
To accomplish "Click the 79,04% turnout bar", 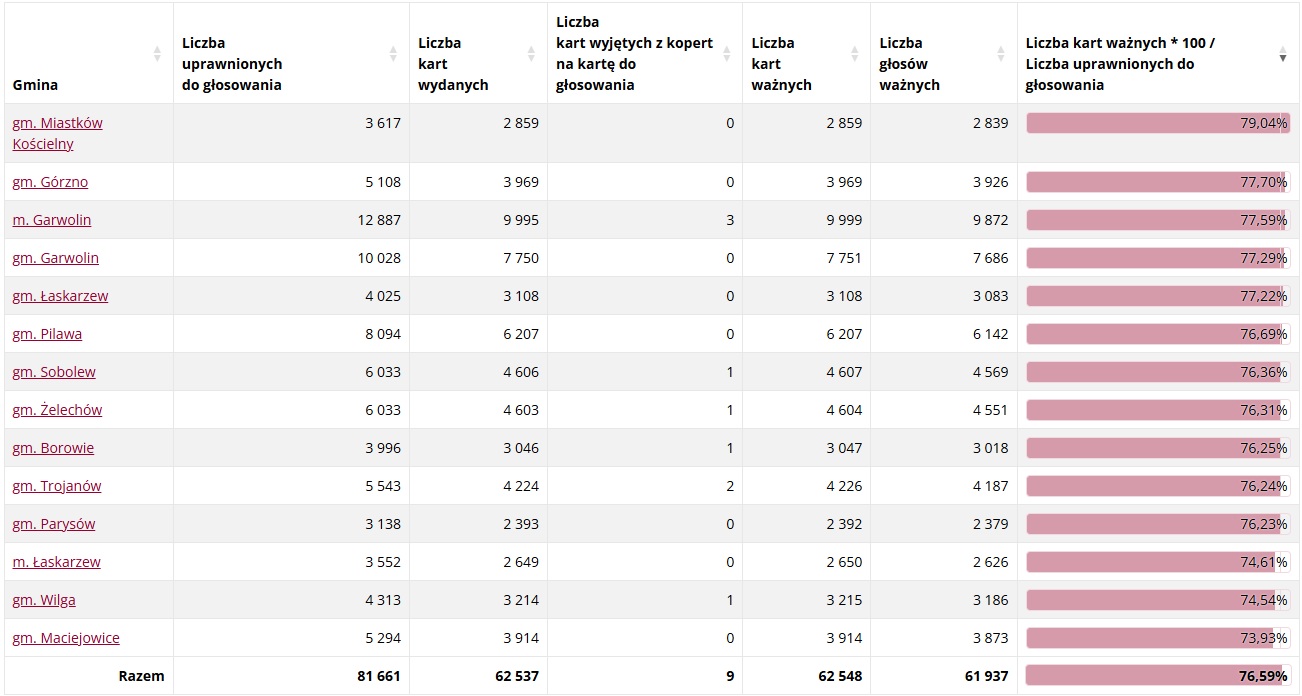I will 1157,123.
